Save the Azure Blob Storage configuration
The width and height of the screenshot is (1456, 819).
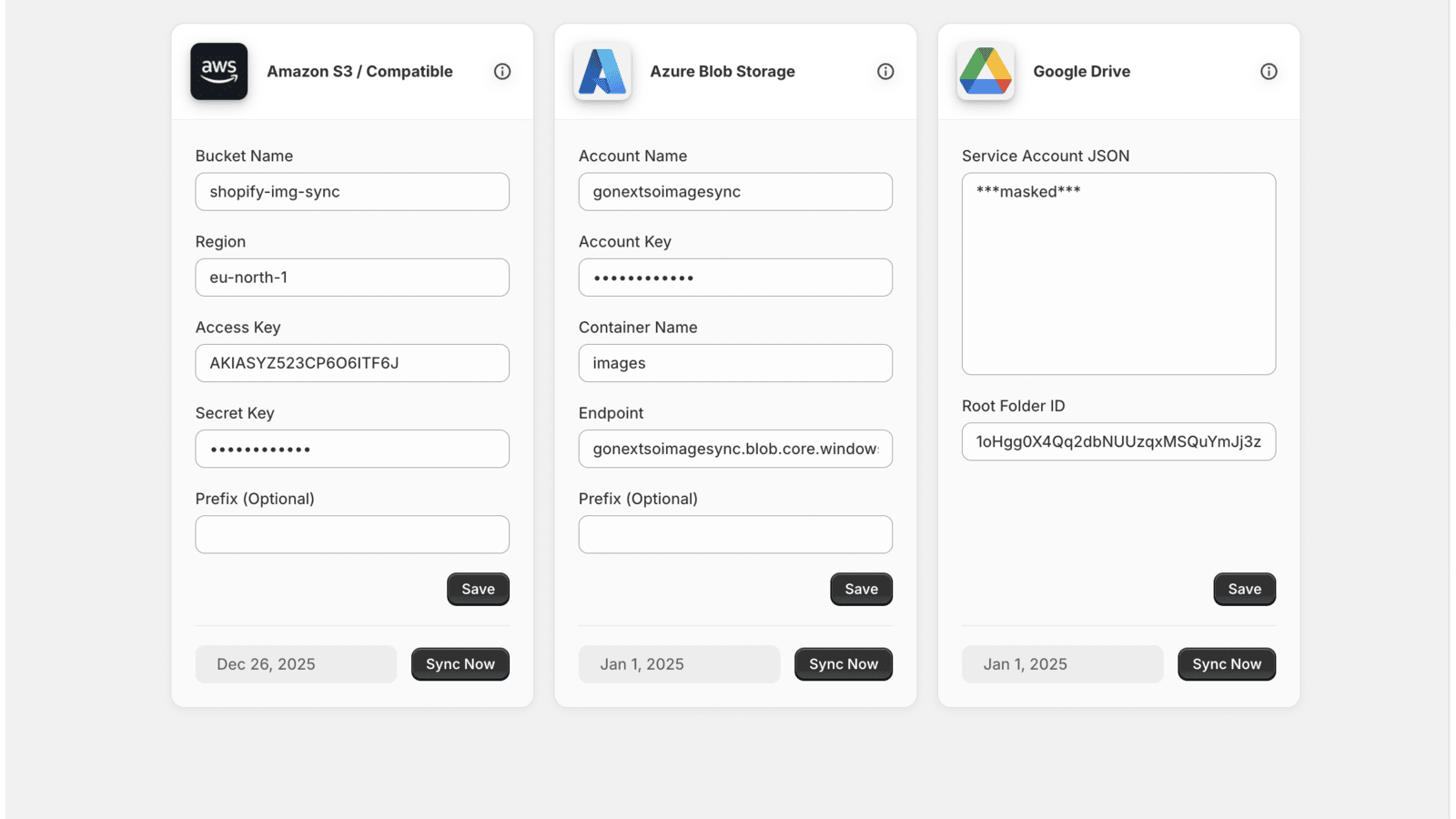click(861, 589)
